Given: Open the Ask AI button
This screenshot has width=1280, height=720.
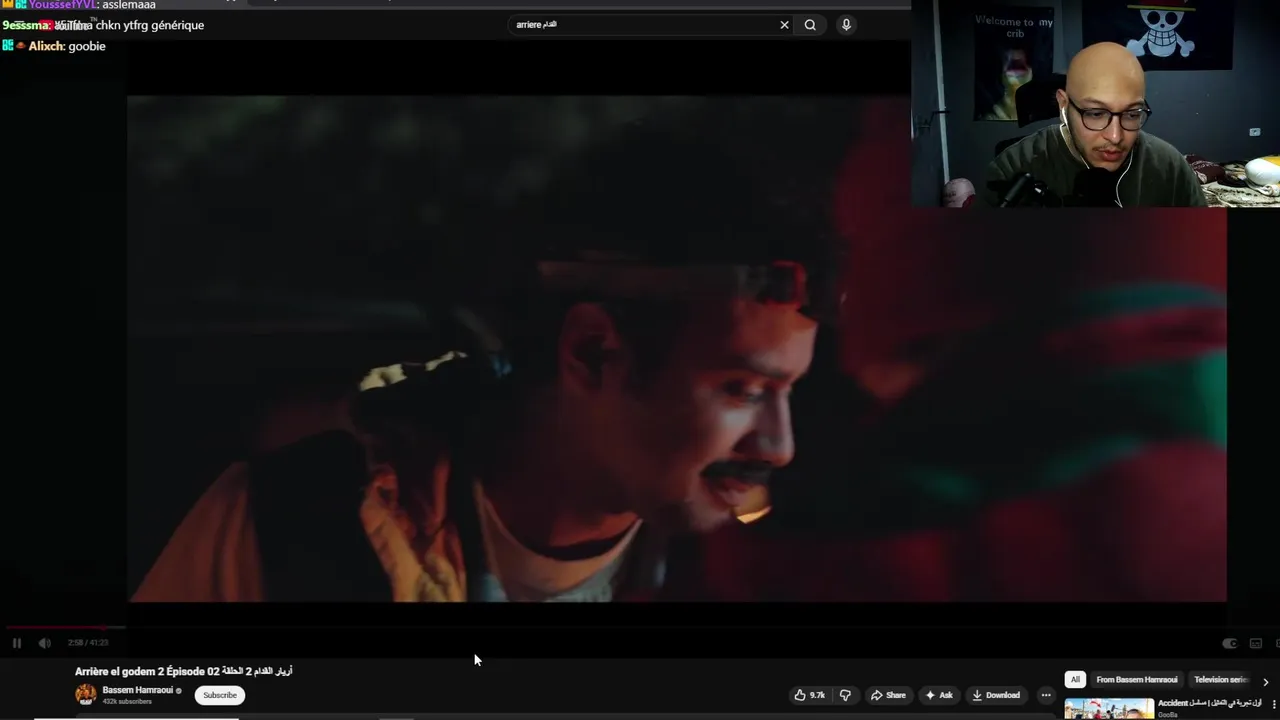Looking at the screenshot, I should click(x=939, y=695).
